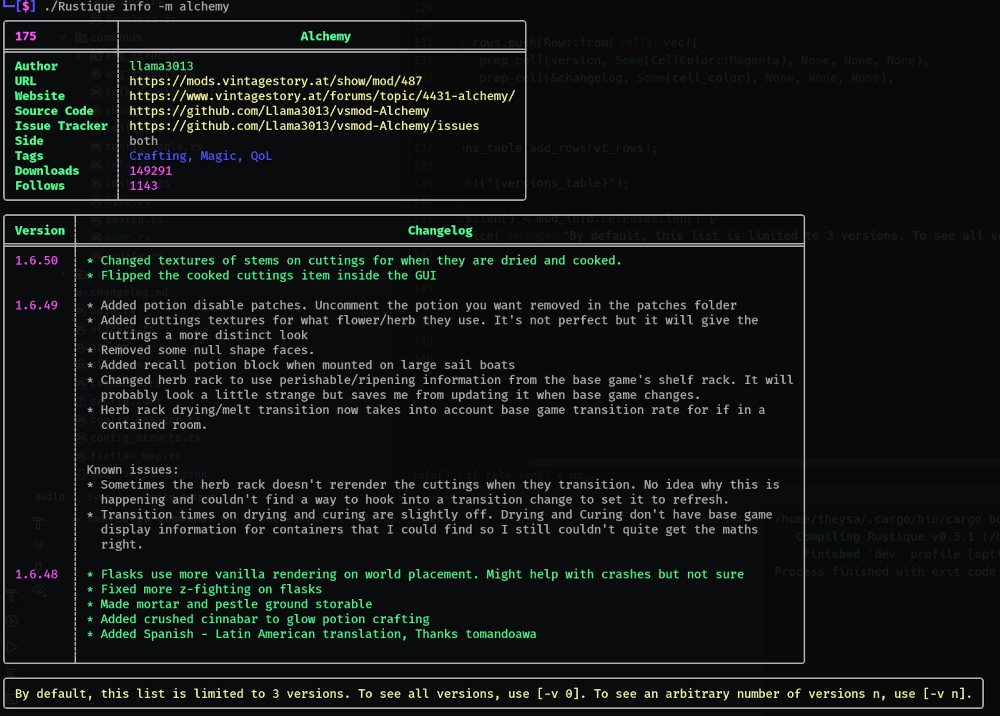
Task: Click the Fixed more z-fighting on flasks line
Action: point(204,589)
